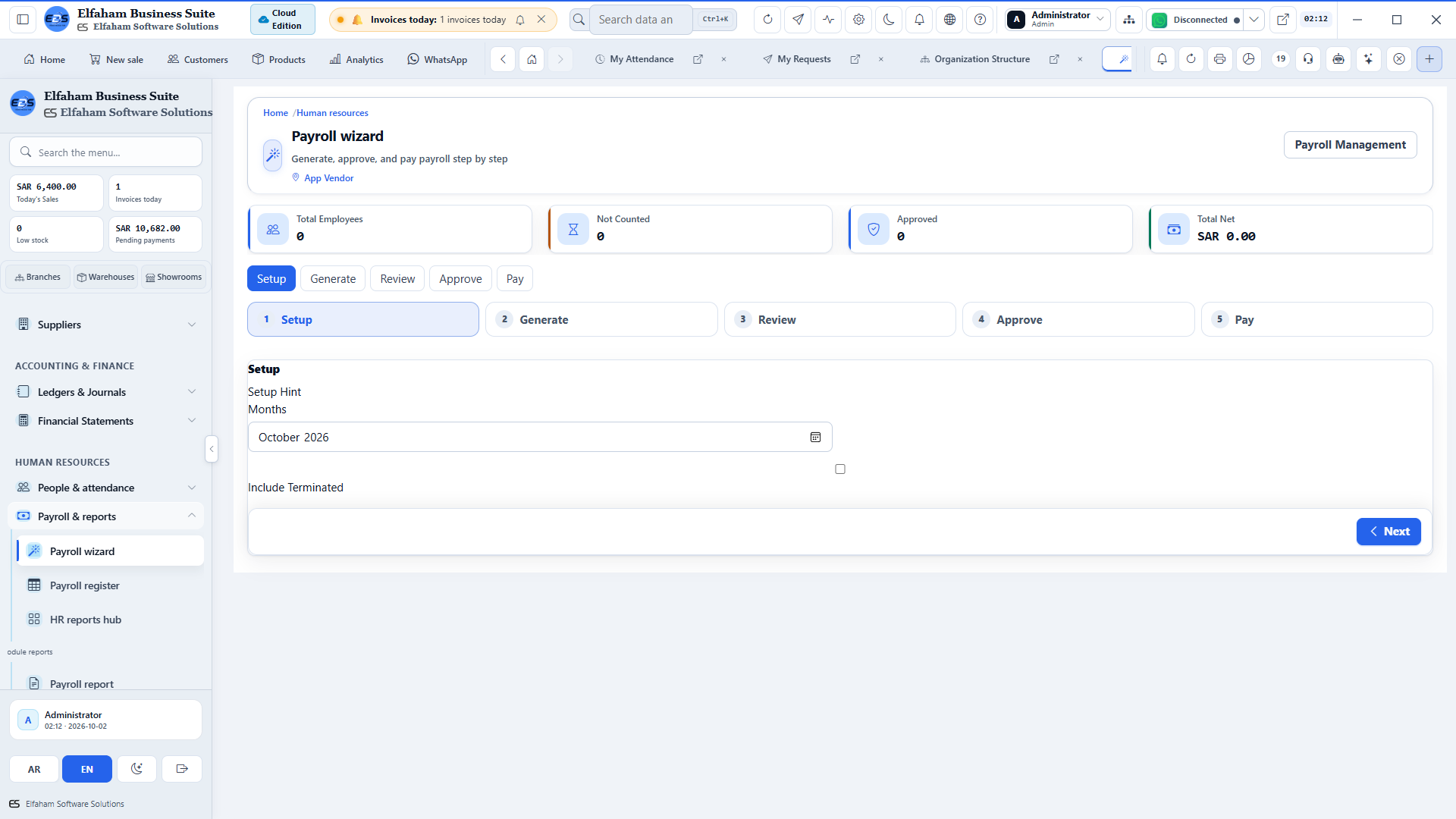Mute the Invoices today notification bell
Image resolution: width=1456 pixels, height=819 pixels.
[x=520, y=20]
